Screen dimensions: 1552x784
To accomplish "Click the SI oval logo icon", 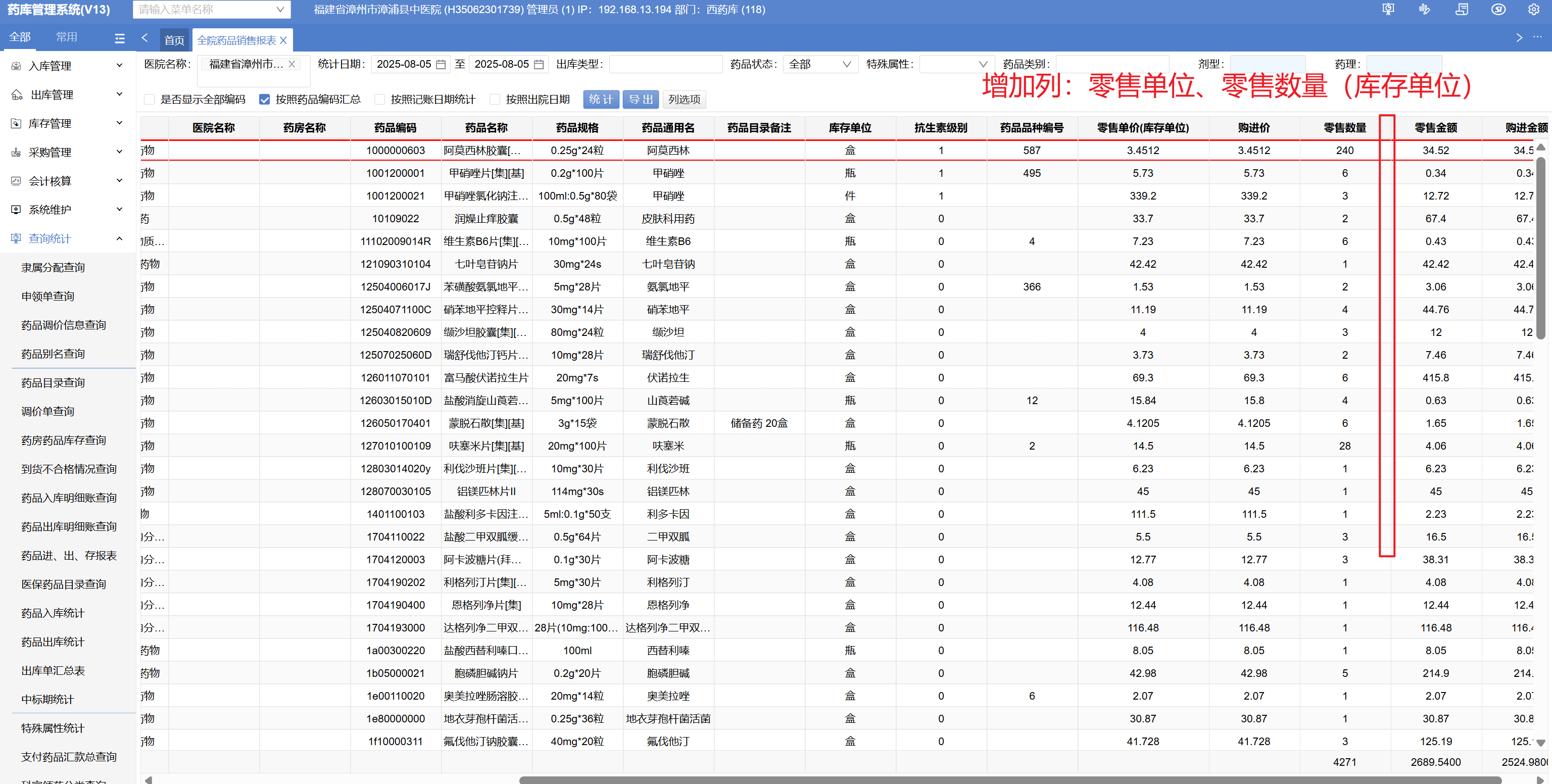I will (1498, 10).
